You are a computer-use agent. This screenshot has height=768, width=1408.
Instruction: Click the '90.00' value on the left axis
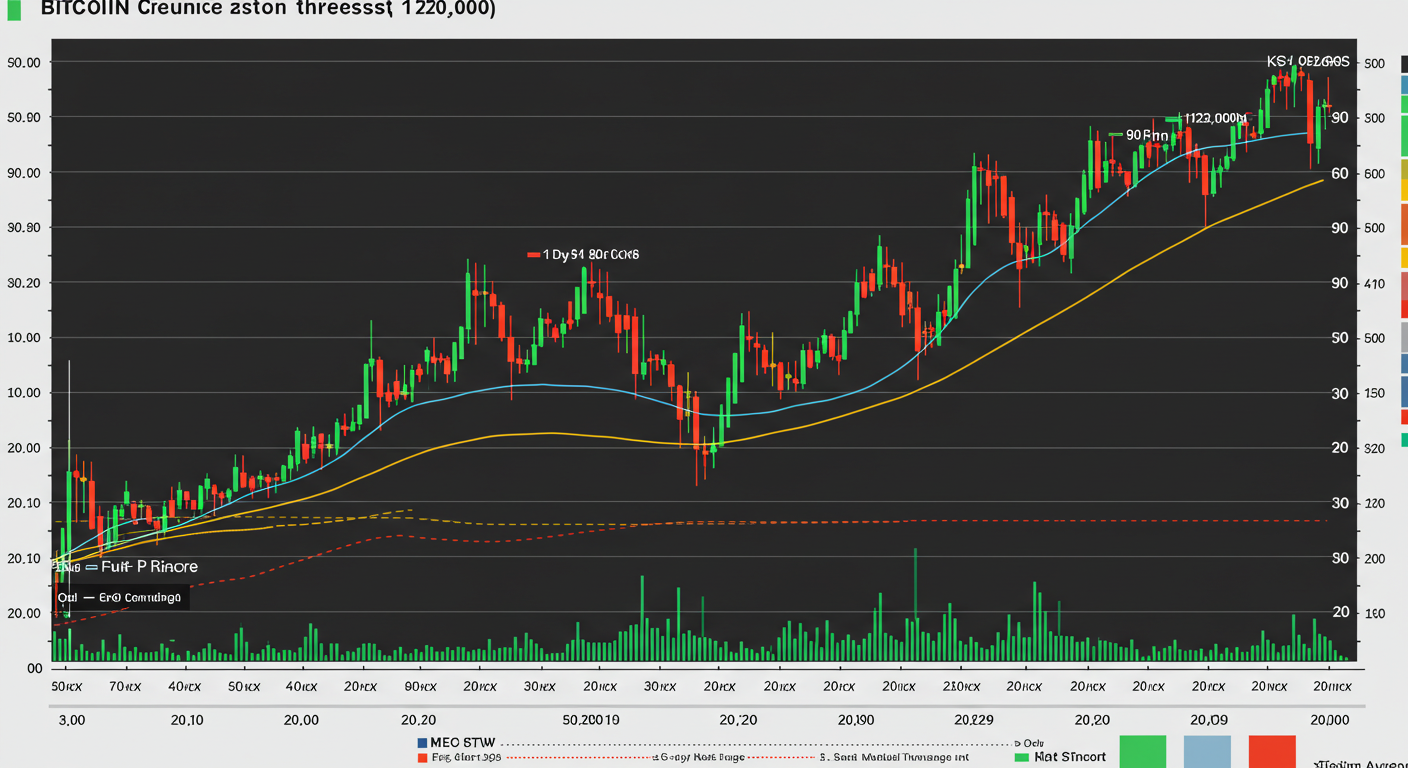22,173
